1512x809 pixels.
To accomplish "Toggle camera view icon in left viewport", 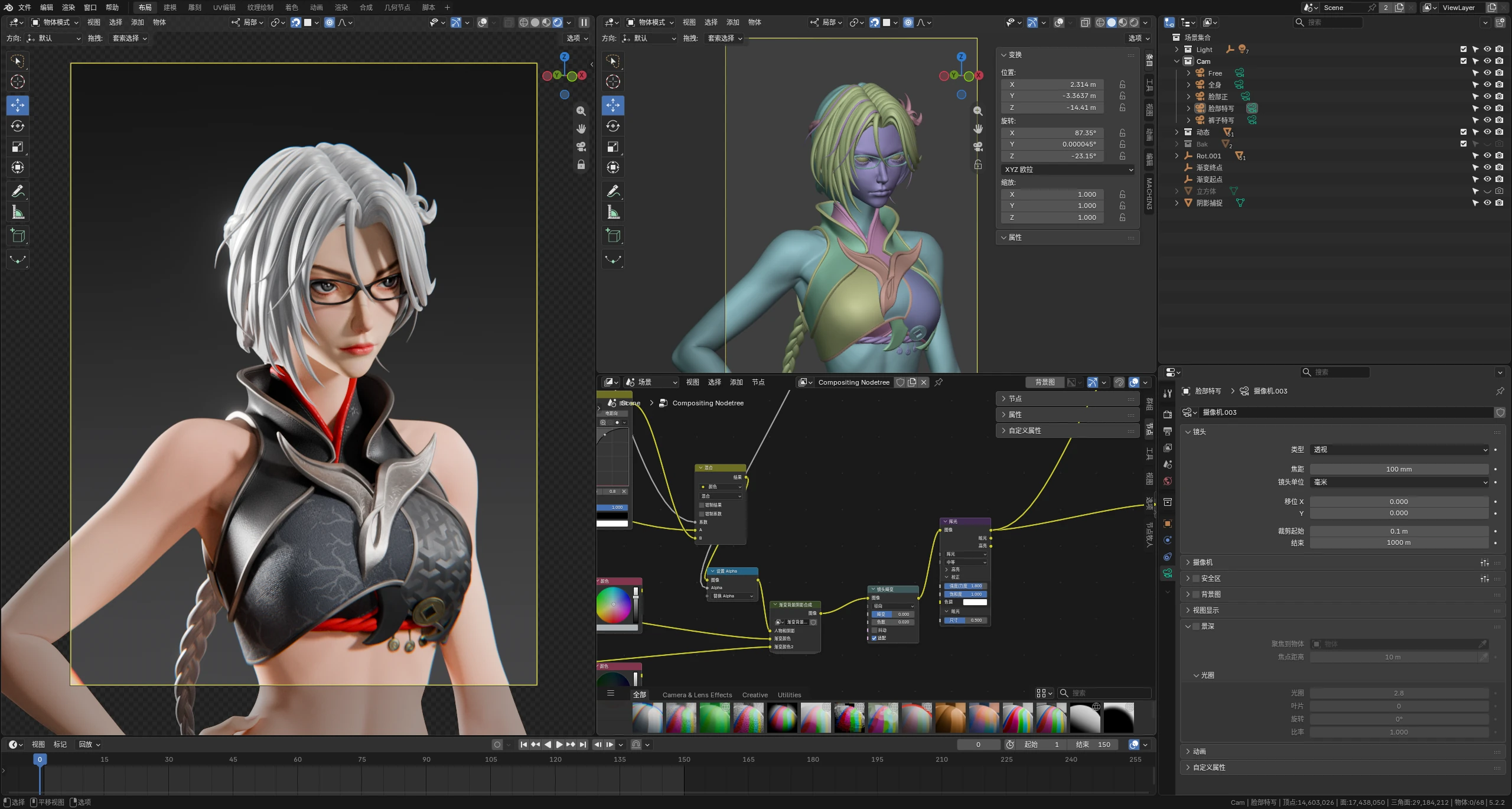I will [x=581, y=147].
